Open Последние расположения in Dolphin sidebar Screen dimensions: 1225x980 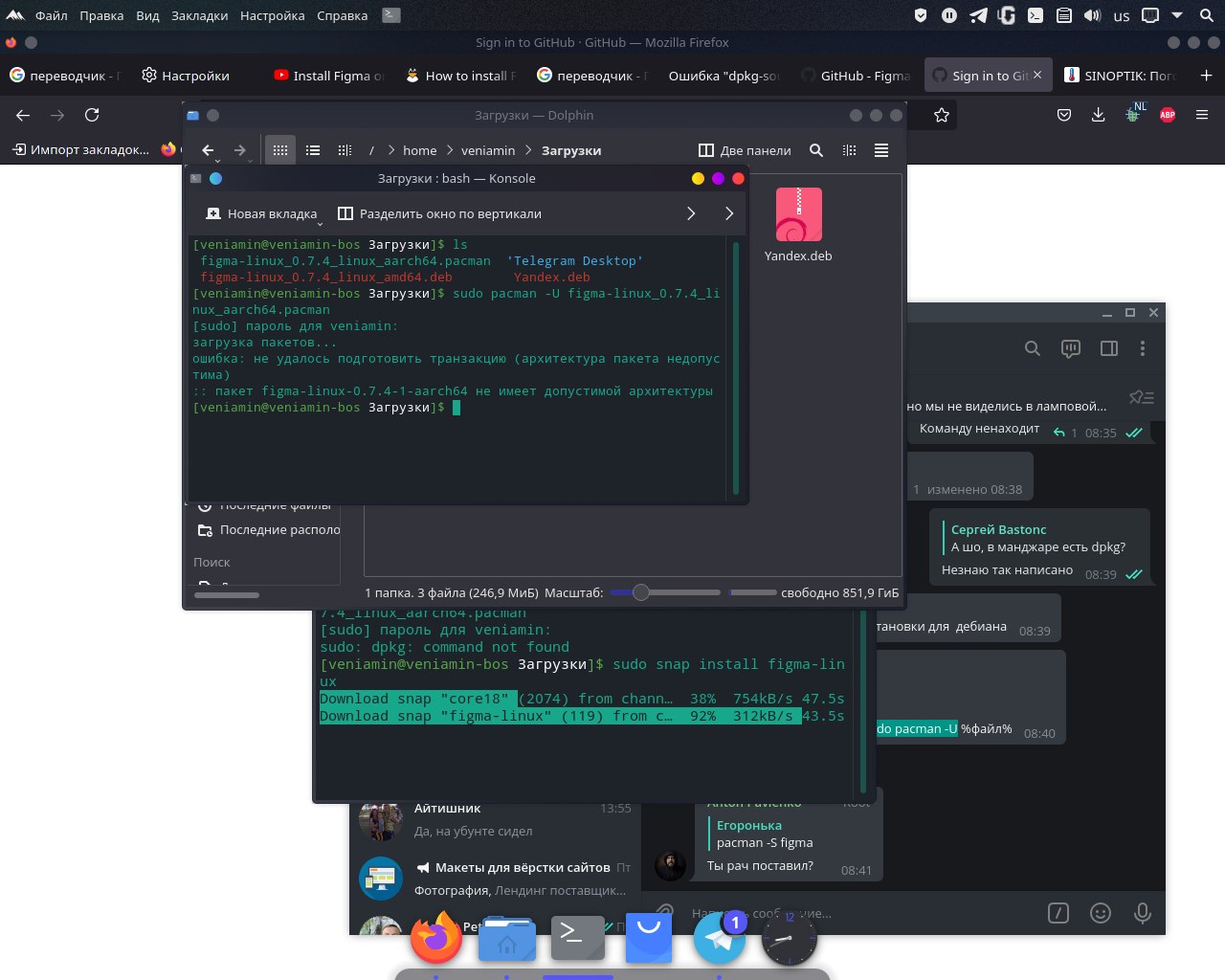pyautogui.click(x=269, y=530)
